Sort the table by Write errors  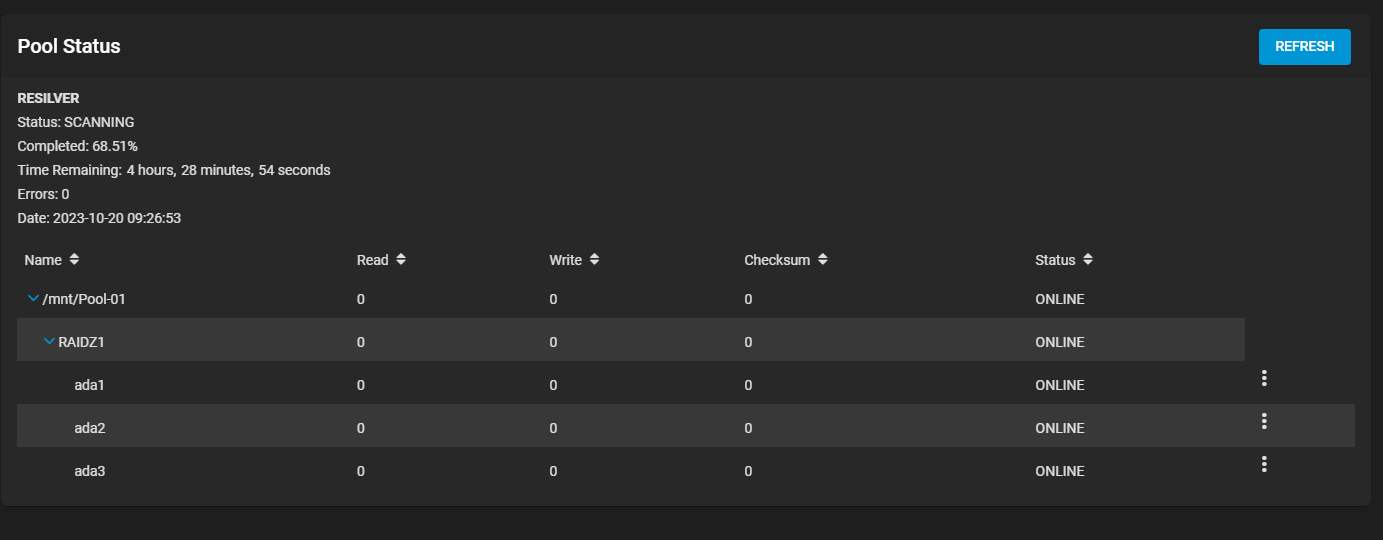coord(594,260)
